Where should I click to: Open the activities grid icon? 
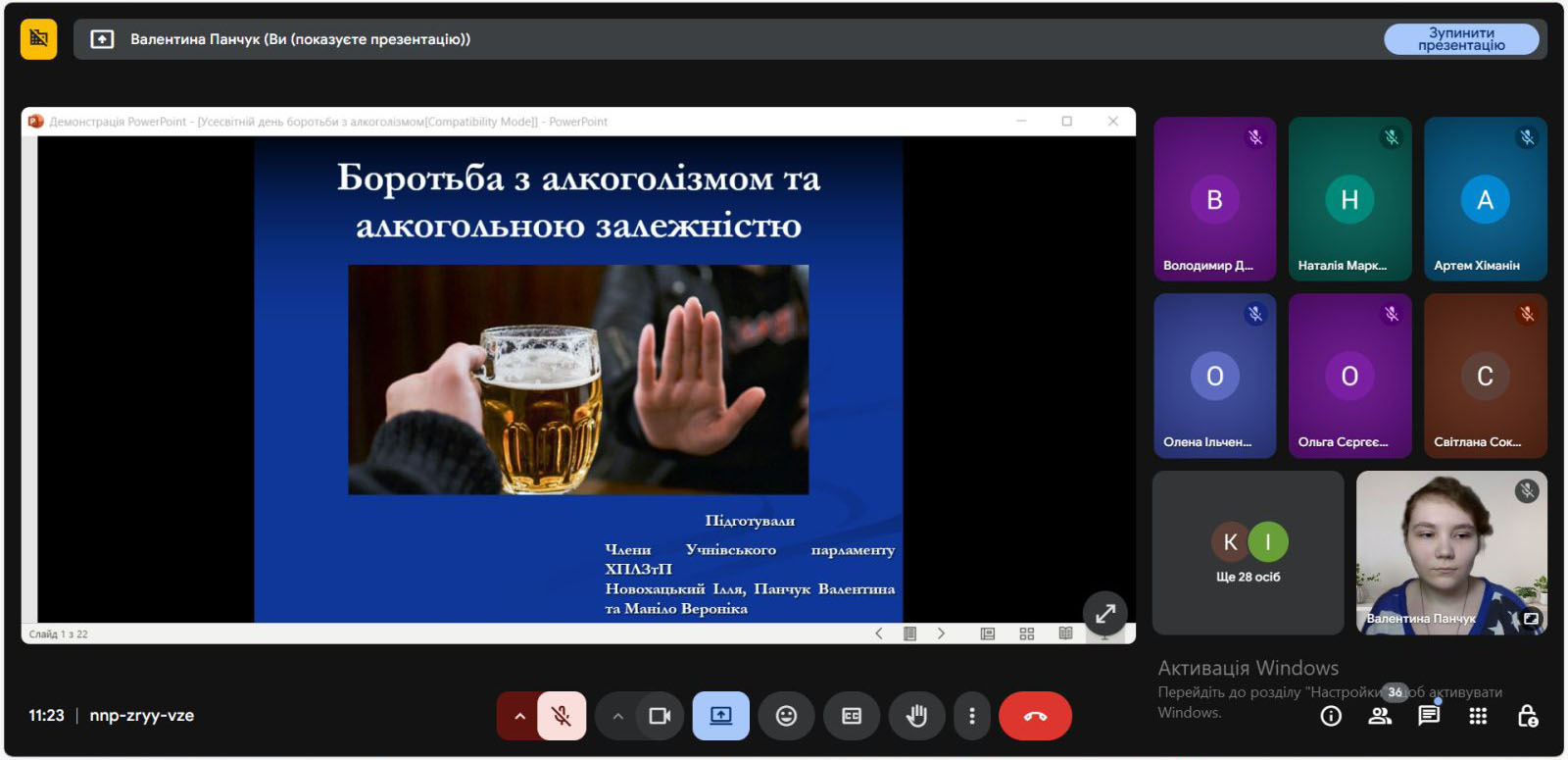coord(1478,716)
